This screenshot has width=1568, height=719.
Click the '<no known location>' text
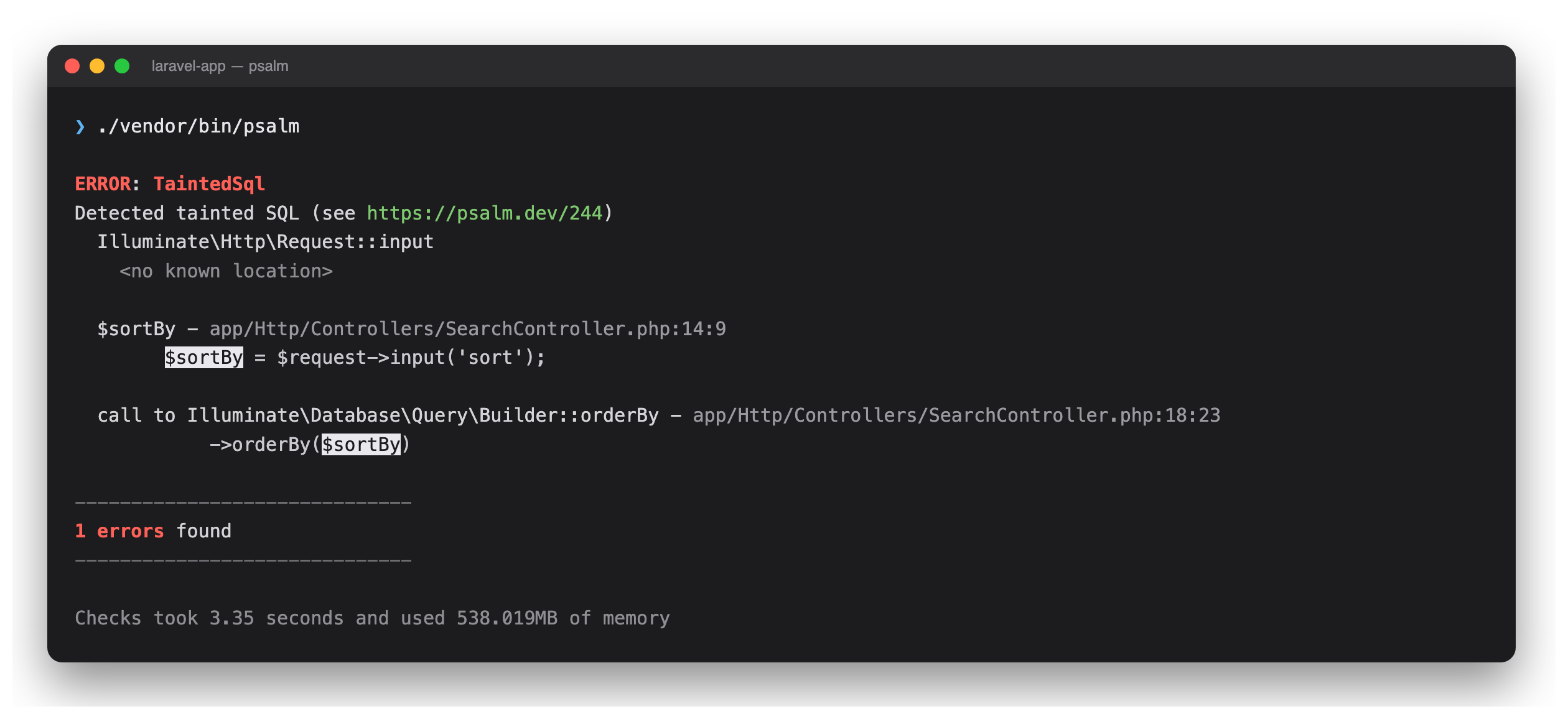pos(226,271)
